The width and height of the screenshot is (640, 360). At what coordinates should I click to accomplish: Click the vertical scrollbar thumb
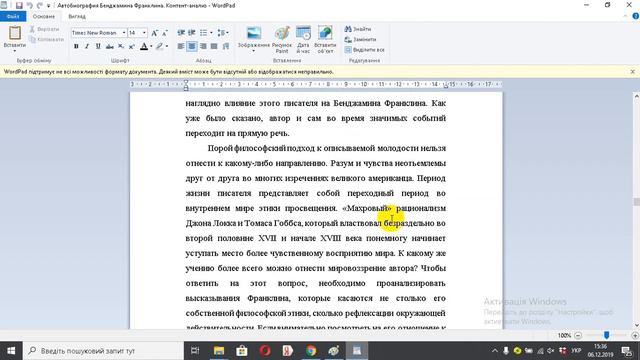(x=636, y=202)
